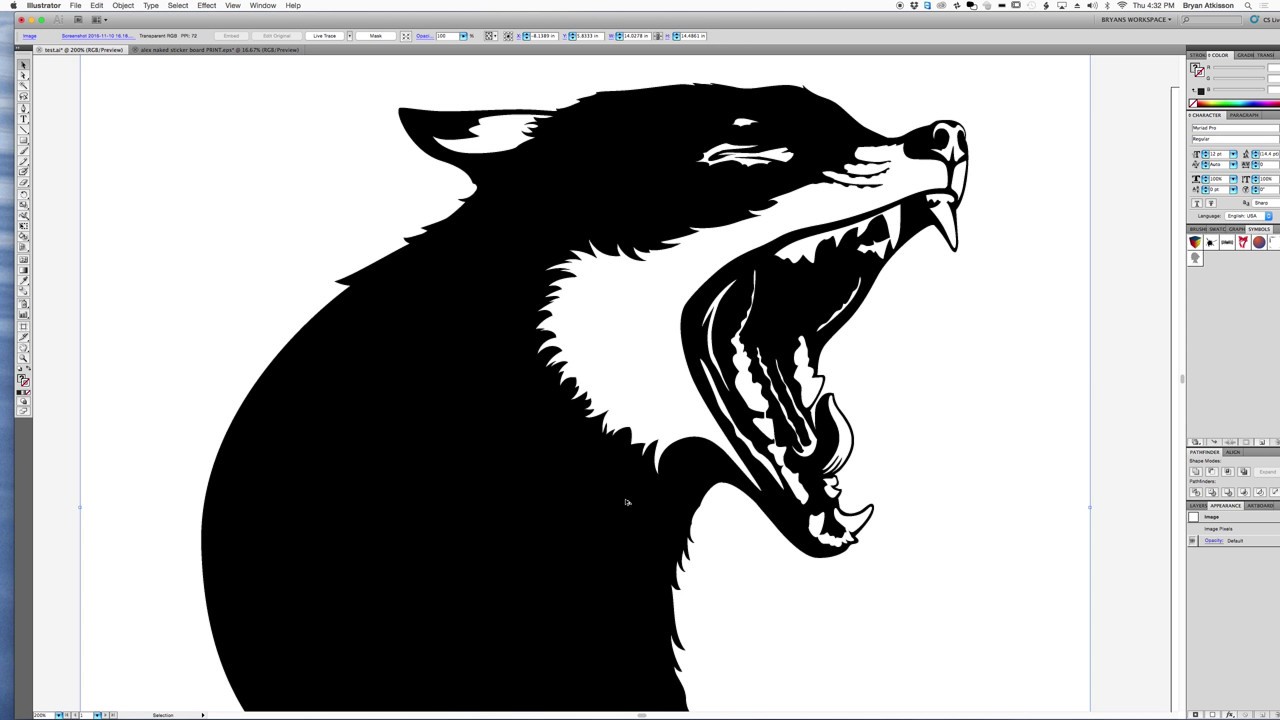The width and height of the screenshot is (1280, 720).
Task: Click the Regular font style field
Action: (1235, 139)
